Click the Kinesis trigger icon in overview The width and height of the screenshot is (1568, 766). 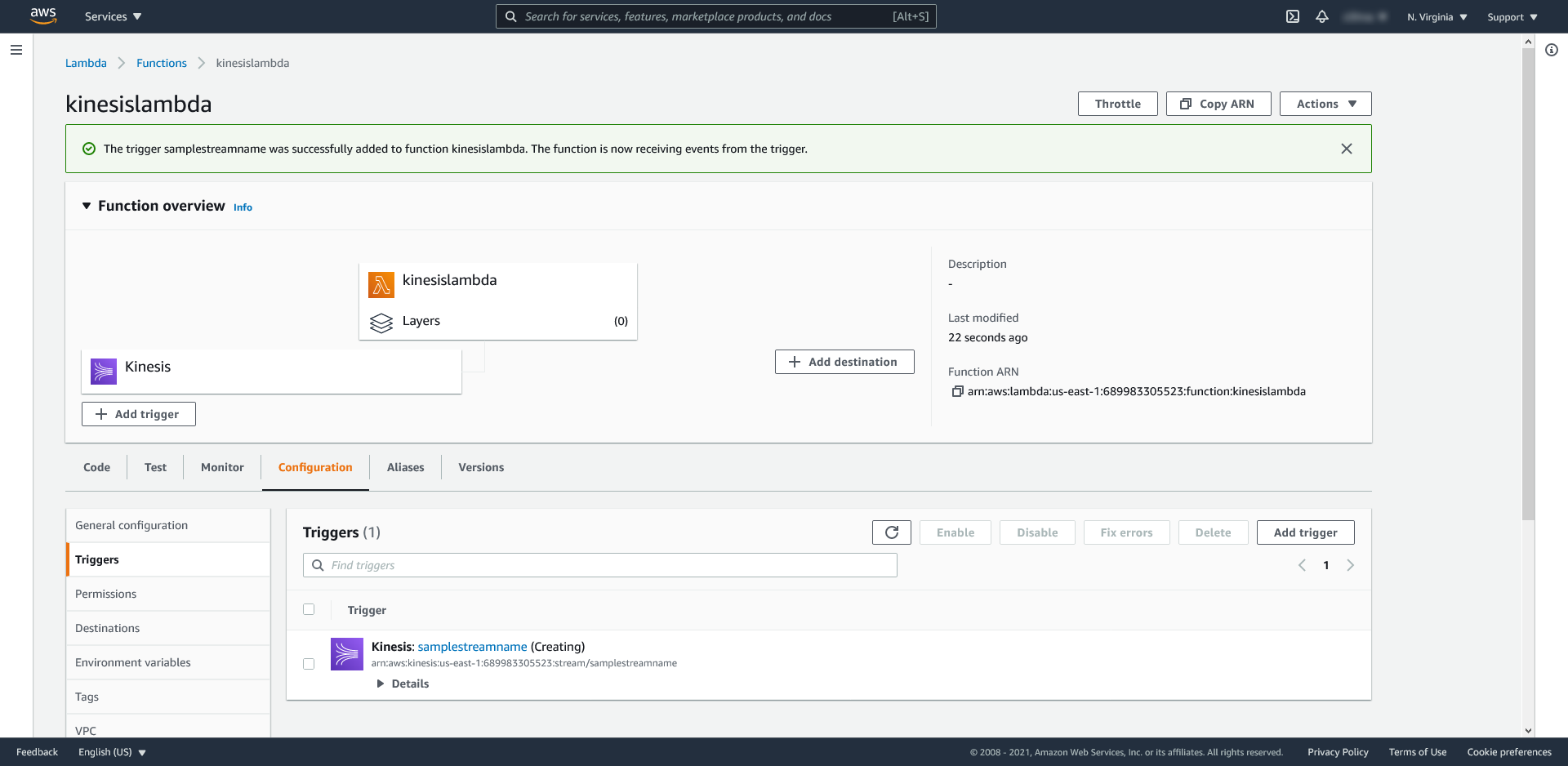coord(104,372)
